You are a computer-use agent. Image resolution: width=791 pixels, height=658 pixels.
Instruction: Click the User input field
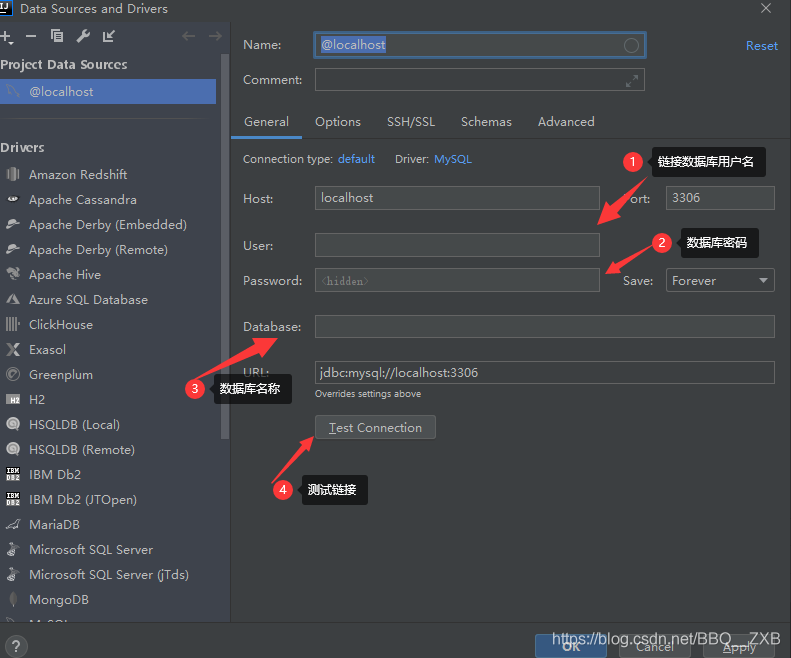(x=457, y=245)
